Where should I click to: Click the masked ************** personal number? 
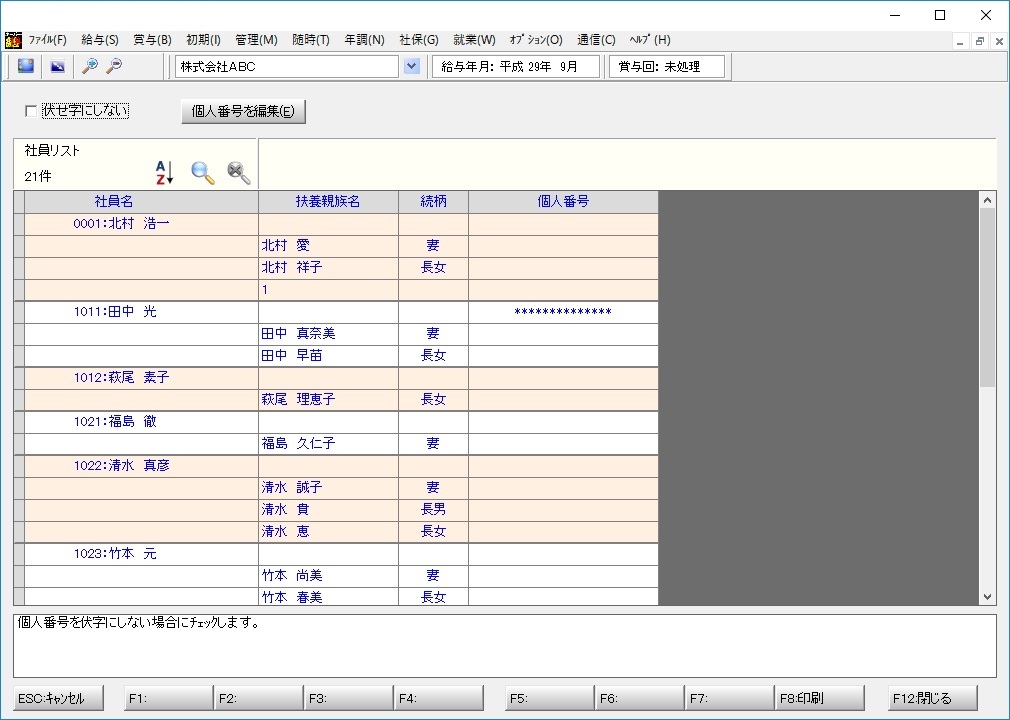(x=563, y=312)
